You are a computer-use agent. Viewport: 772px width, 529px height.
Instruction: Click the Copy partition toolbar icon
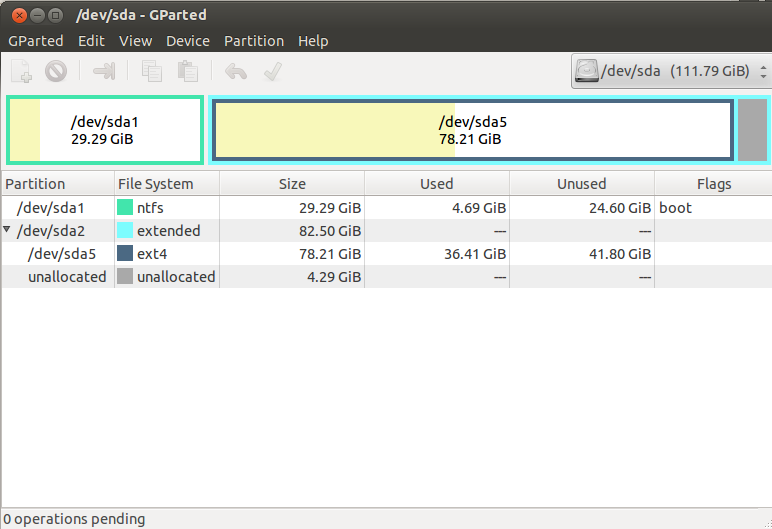(x=152, y=72)
